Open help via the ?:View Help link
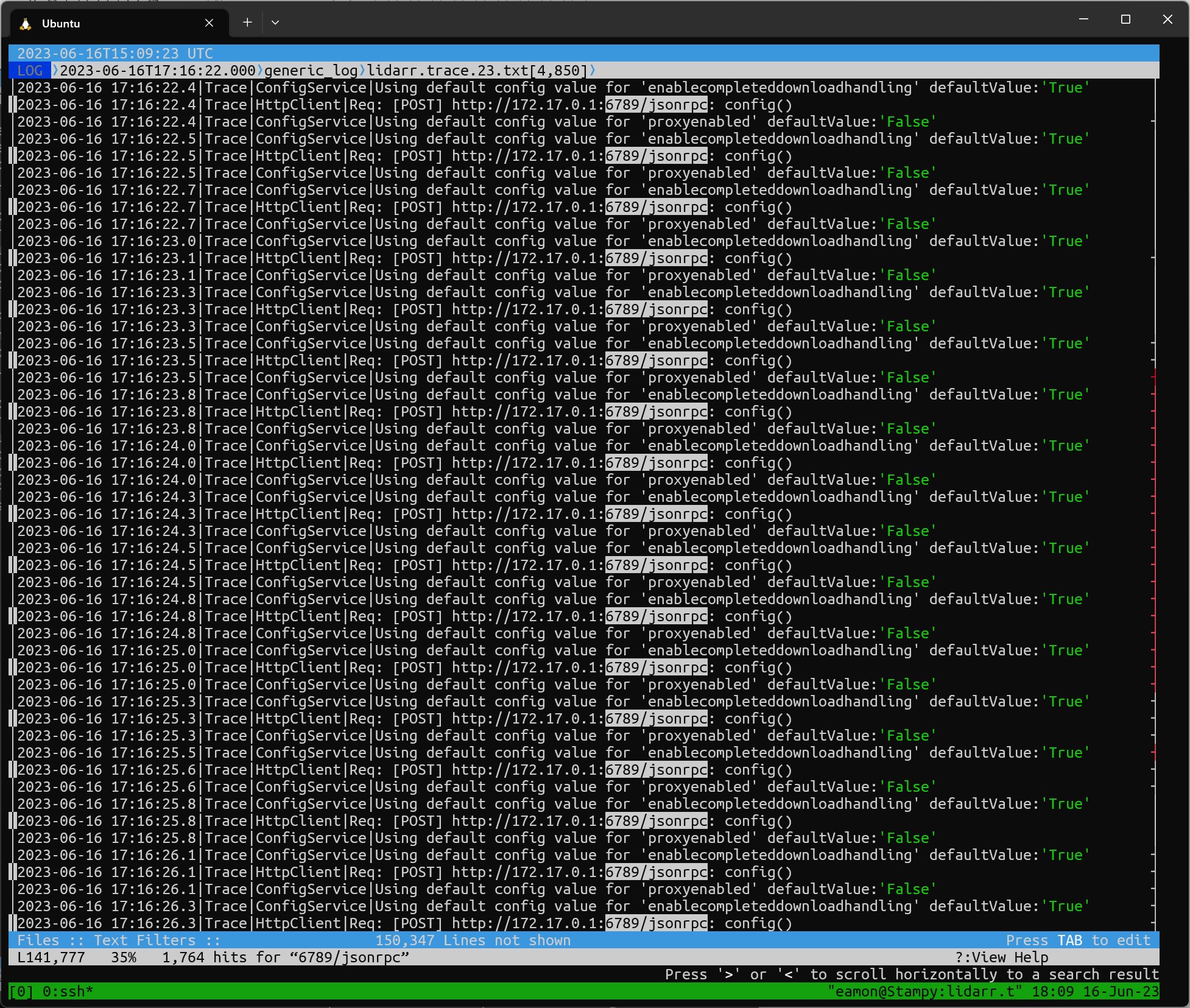The width and height of the screenshot is (1190, 1008). click(x=1002, y=957)
